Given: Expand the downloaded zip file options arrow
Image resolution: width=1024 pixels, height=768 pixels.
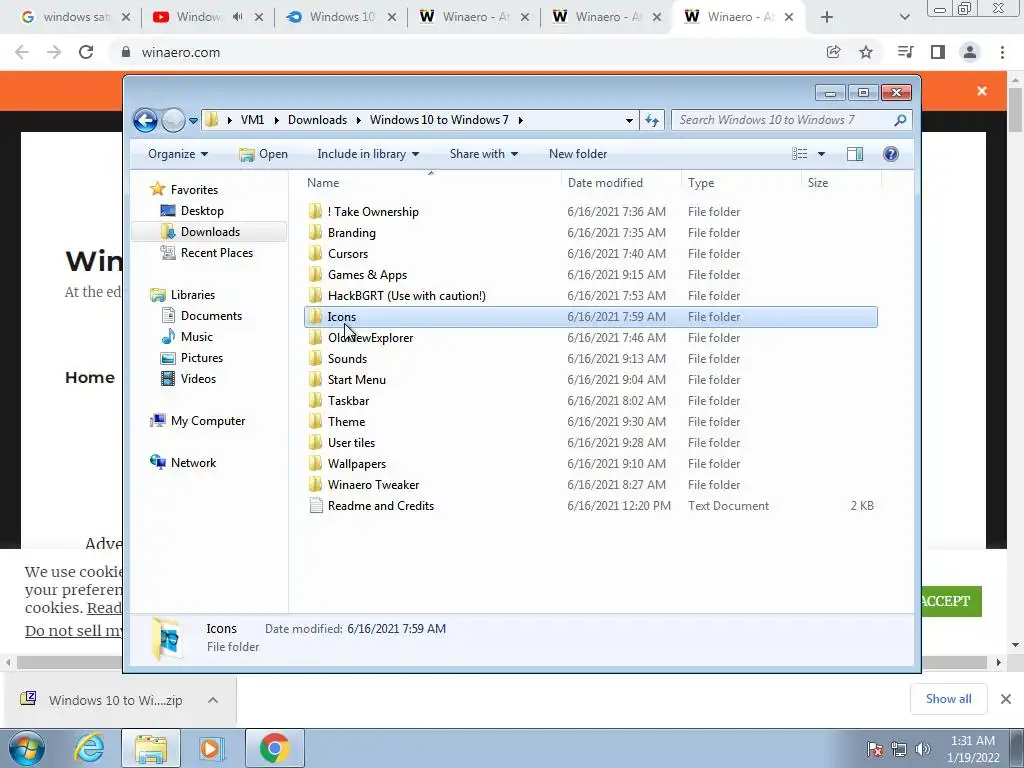Looking at the screenshot, I should tap(213, 700).
